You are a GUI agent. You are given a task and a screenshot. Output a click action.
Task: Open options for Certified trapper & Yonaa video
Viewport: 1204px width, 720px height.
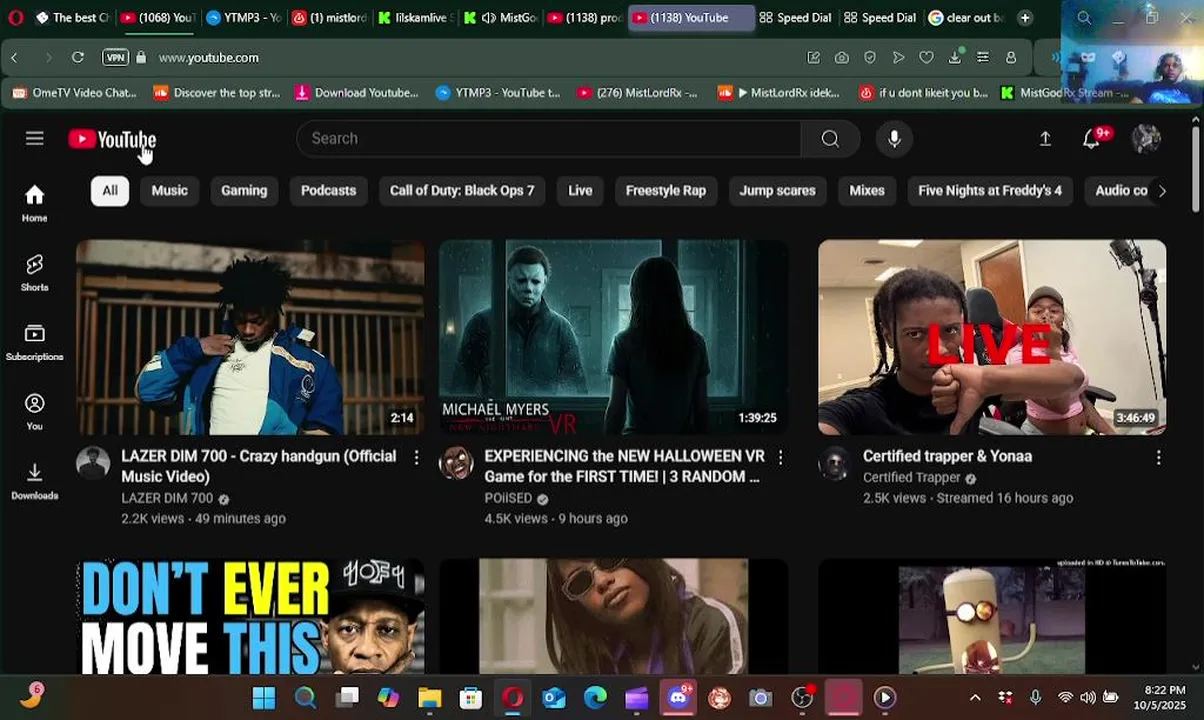click(x=1158, y=458)
